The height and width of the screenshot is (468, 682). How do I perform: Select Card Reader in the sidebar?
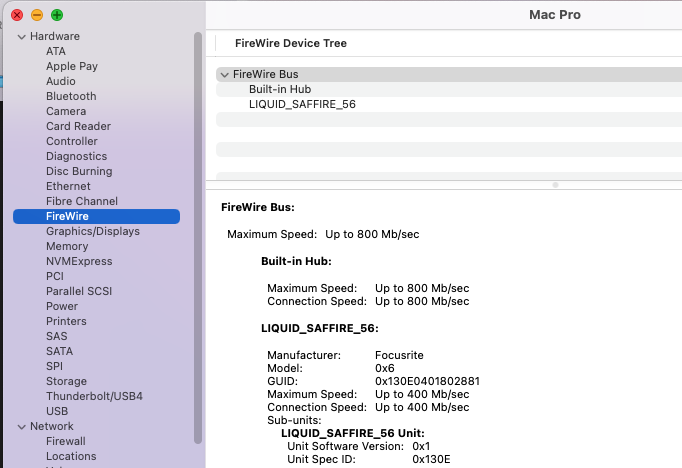(x=78, y=126)
